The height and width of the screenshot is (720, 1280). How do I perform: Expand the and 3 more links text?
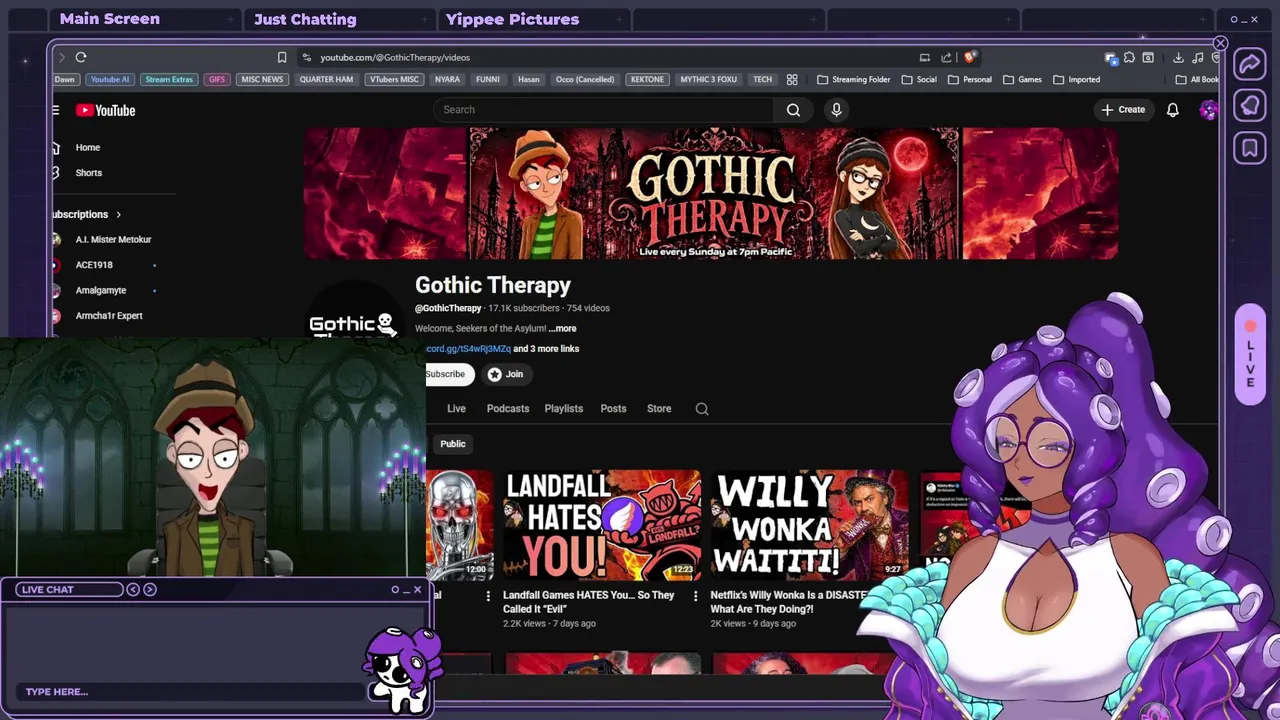pos(546,349)
